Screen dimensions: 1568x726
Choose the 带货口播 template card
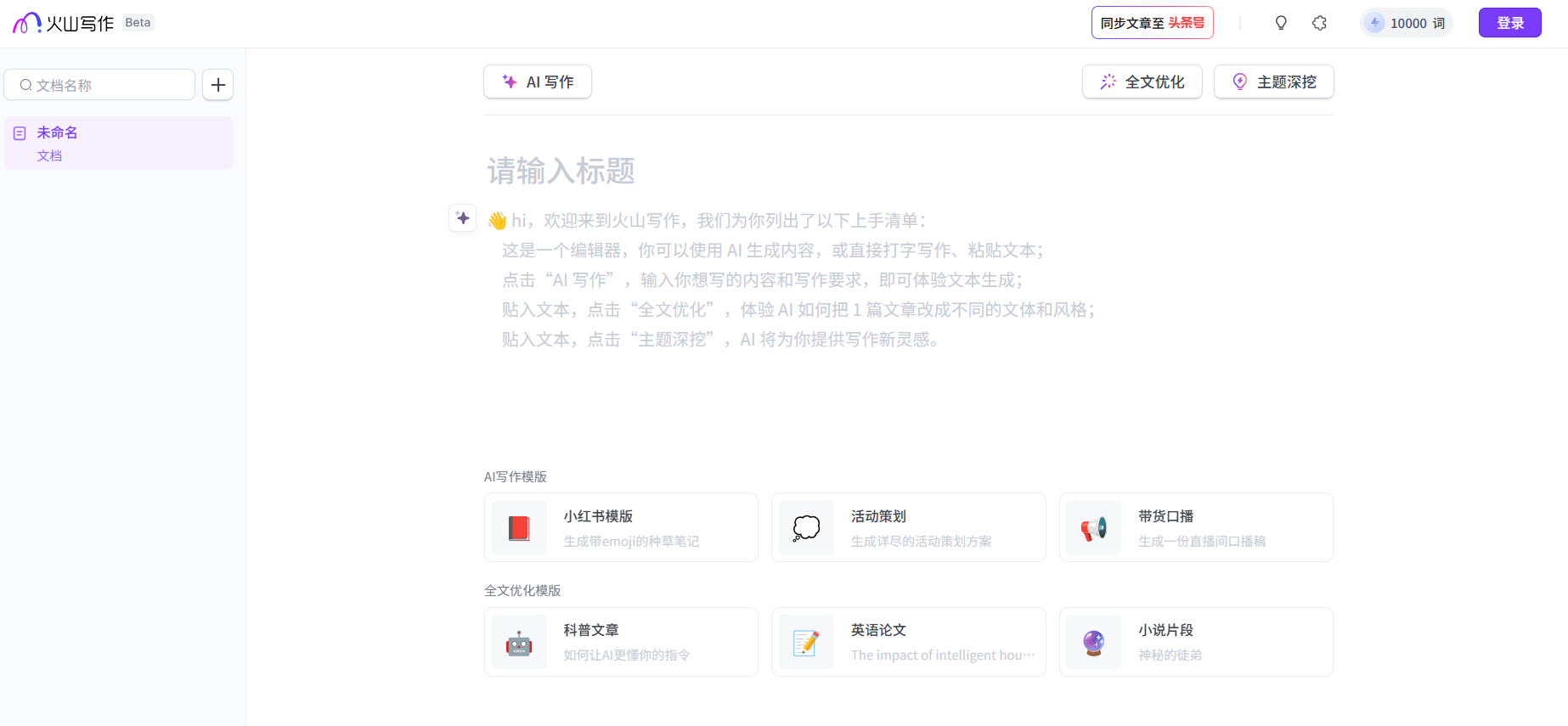pos(1196,527)
